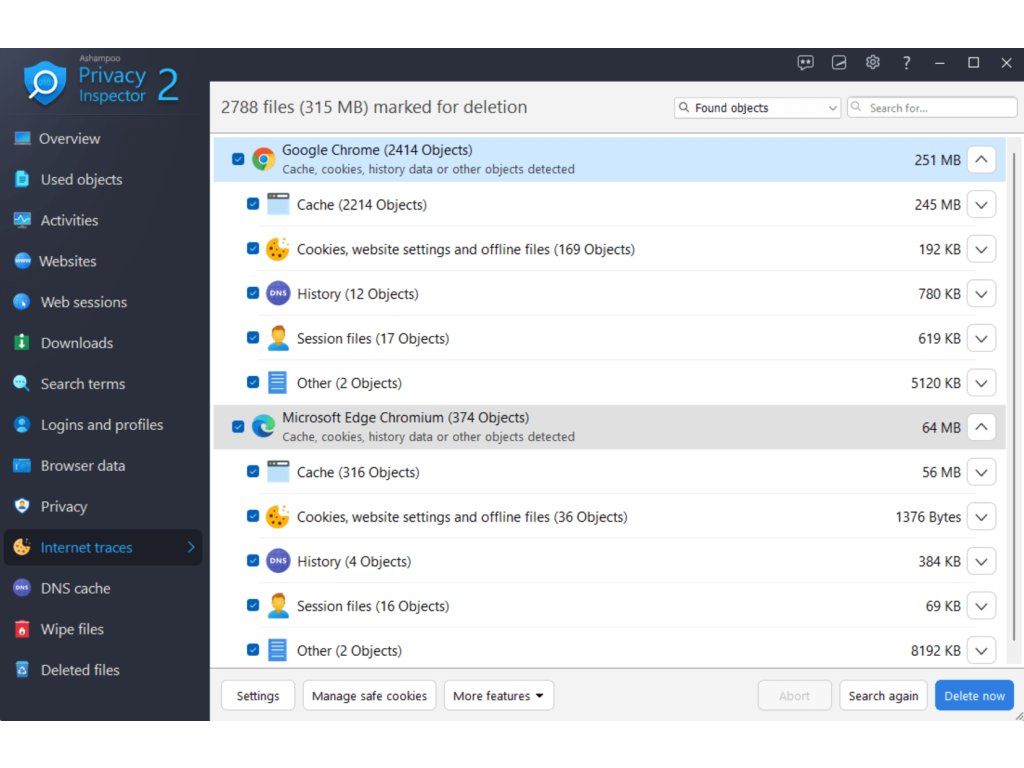Uncheck Chrome History (12 Objects) checkbox
The width and height of the screenshot is (1024, 768).
[253, 293]
